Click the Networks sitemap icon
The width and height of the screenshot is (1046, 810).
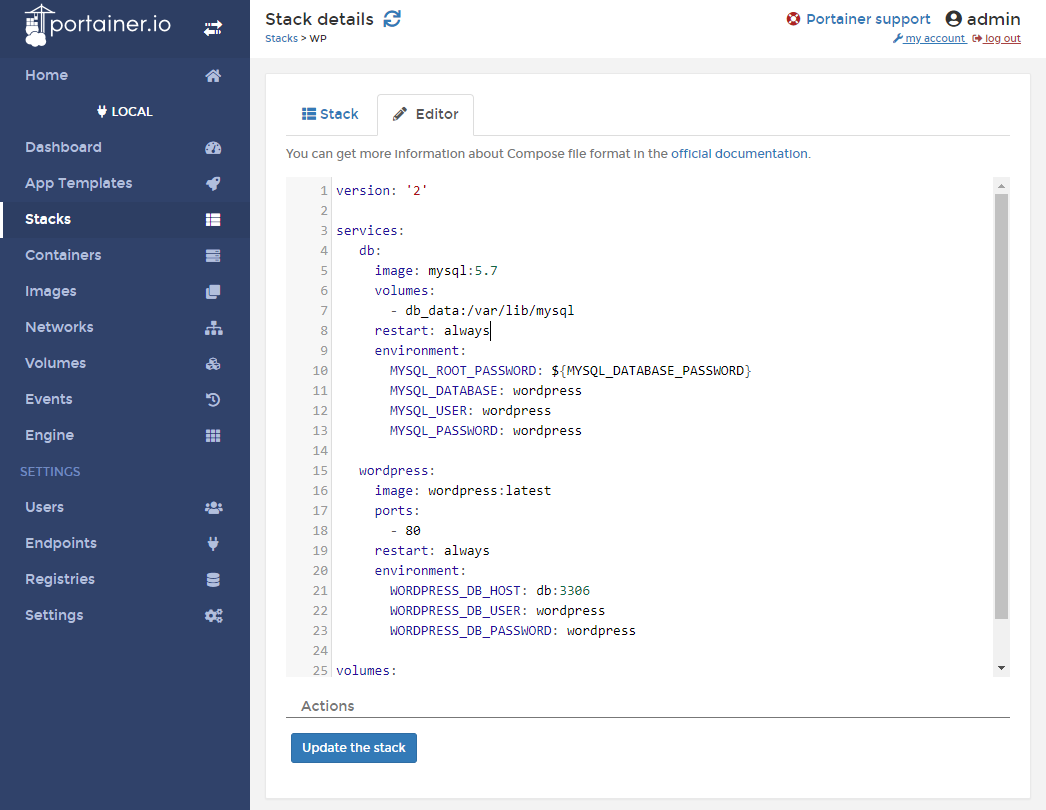pyautogui.click(x=213, y=328)
